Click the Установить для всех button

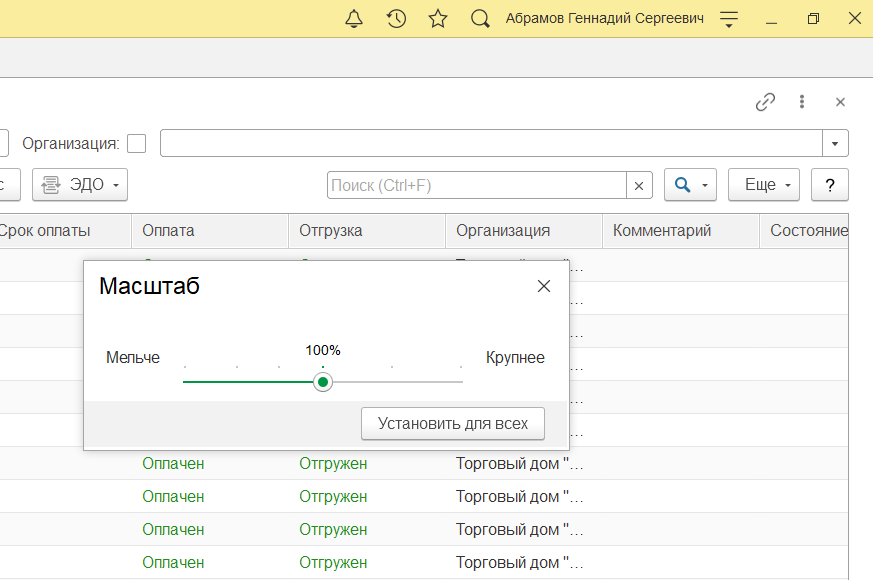click(x=452, y=423)
